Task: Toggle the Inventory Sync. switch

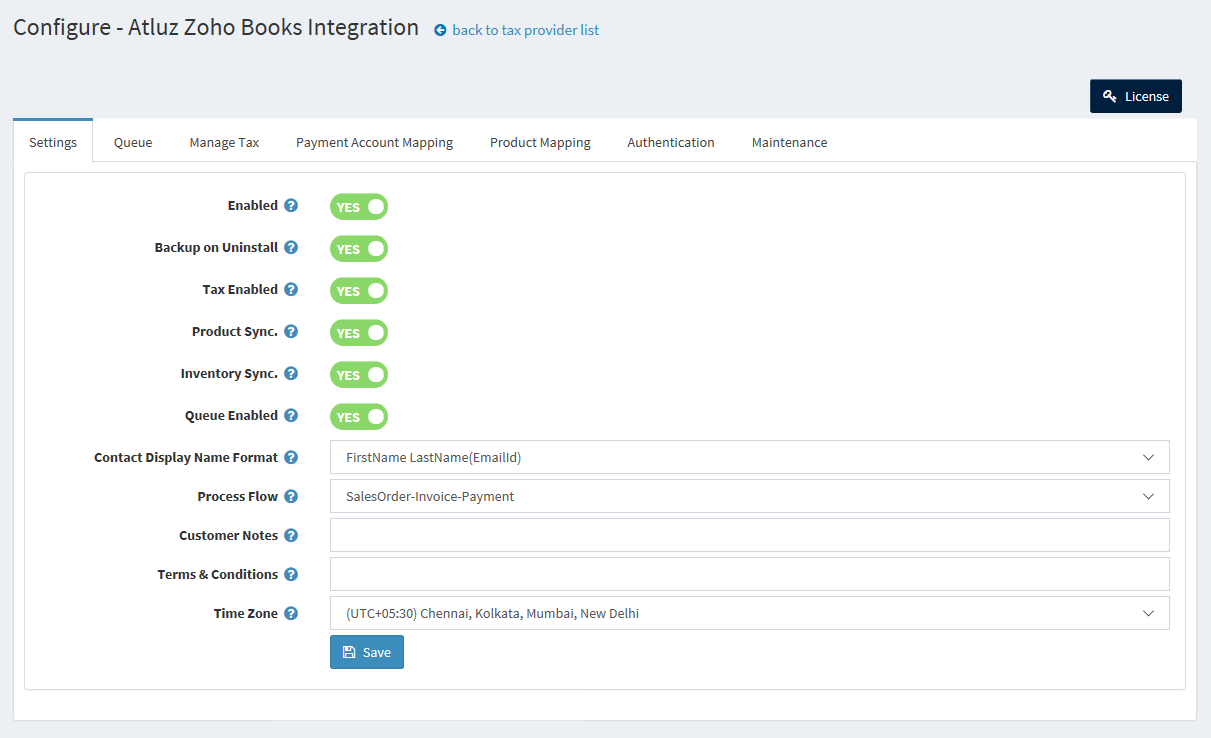Action: 359,375
